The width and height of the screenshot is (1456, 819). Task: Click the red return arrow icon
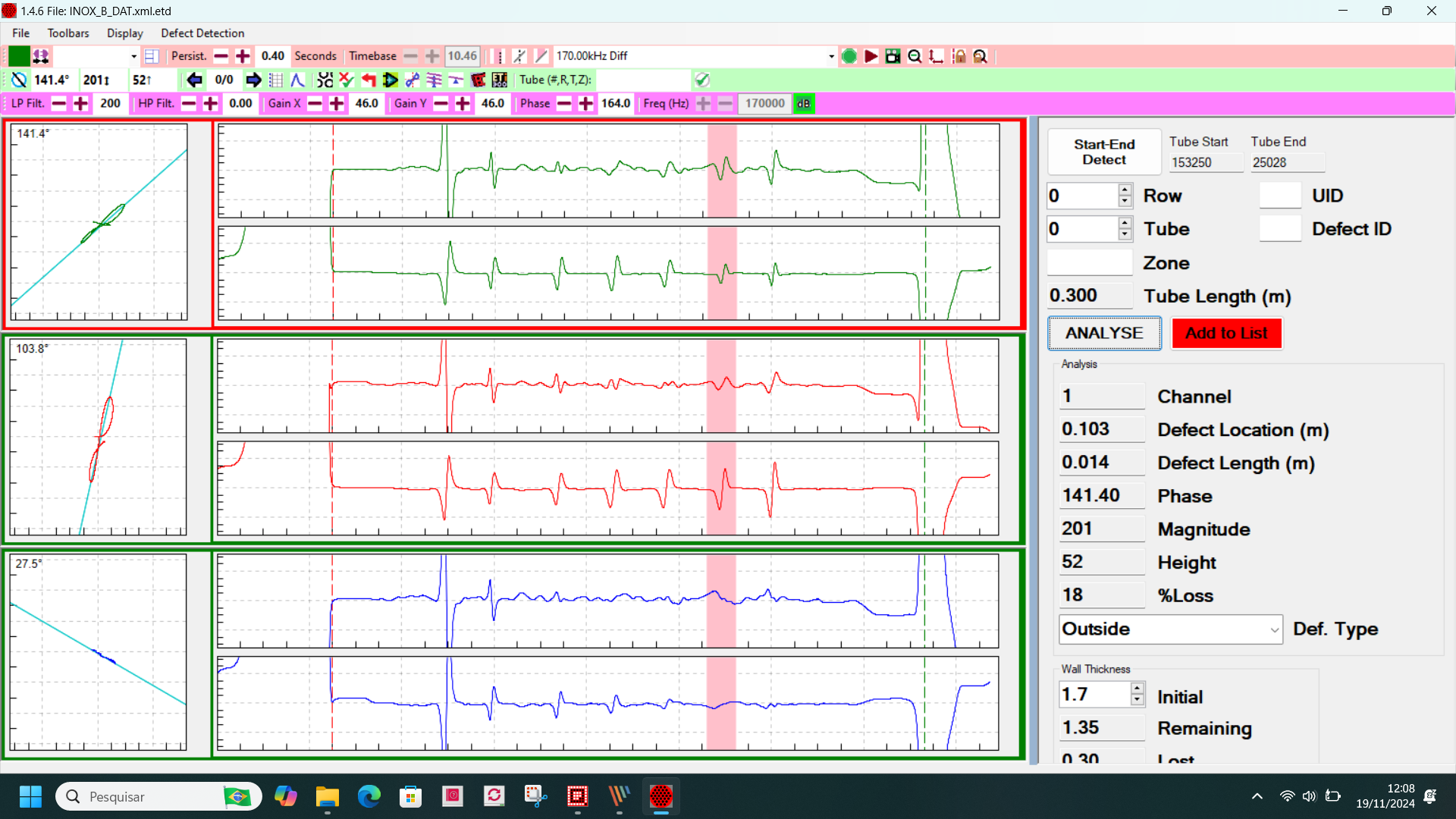coord(369,80)
